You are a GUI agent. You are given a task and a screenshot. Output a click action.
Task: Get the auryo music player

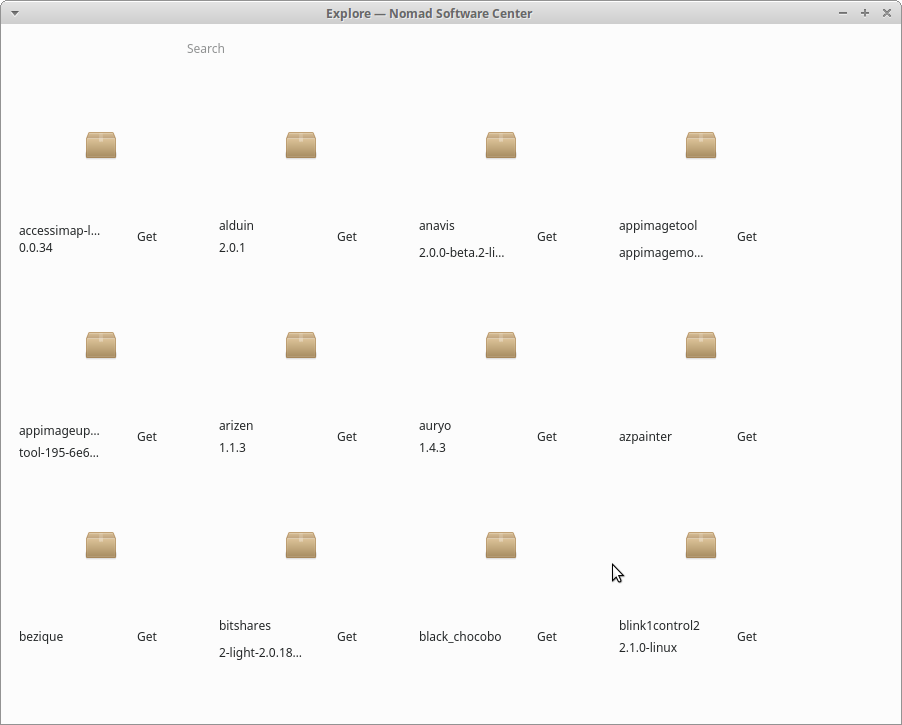pos(546,436)
